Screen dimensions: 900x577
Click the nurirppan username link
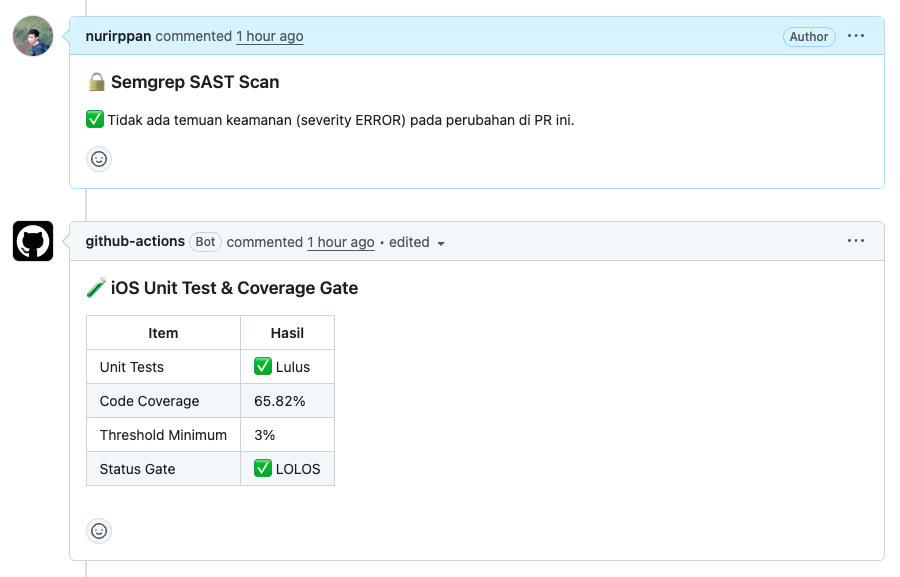point(118,36)
